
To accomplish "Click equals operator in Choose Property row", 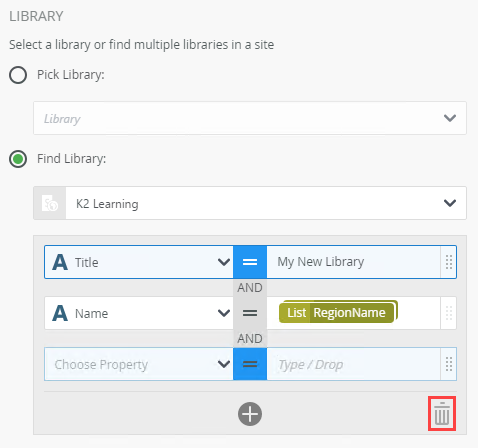I will (x=250, y=364).
